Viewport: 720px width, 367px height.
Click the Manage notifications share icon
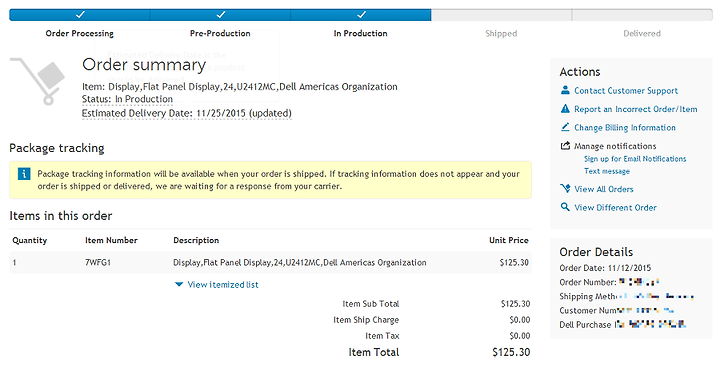[565, 146]
